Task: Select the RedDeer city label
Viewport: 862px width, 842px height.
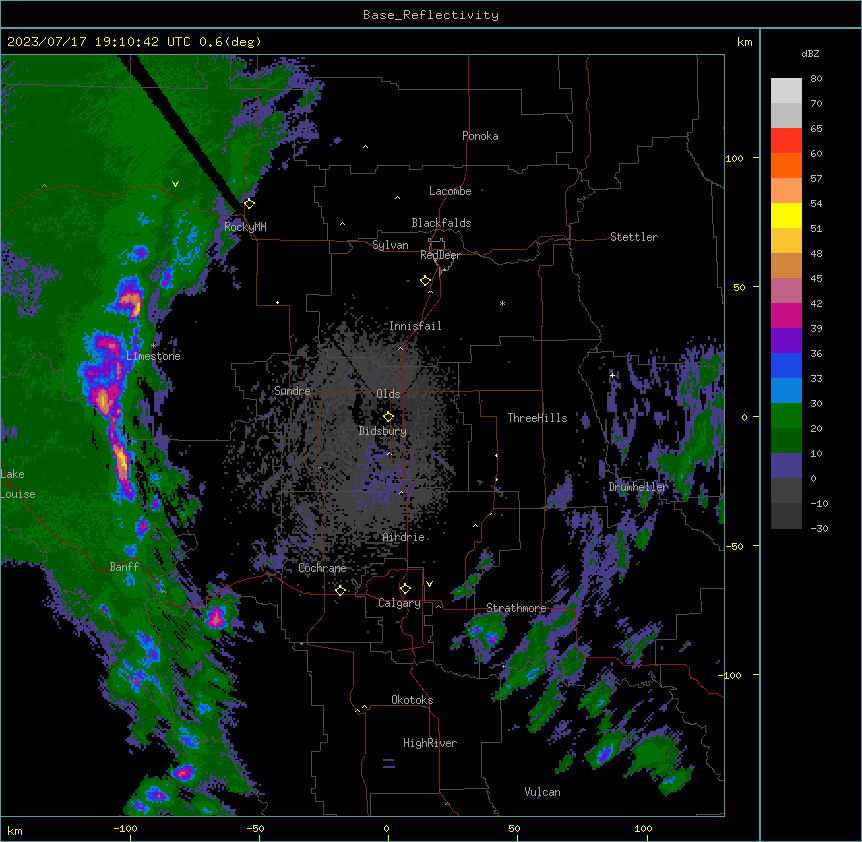Action: pos(440,255)
